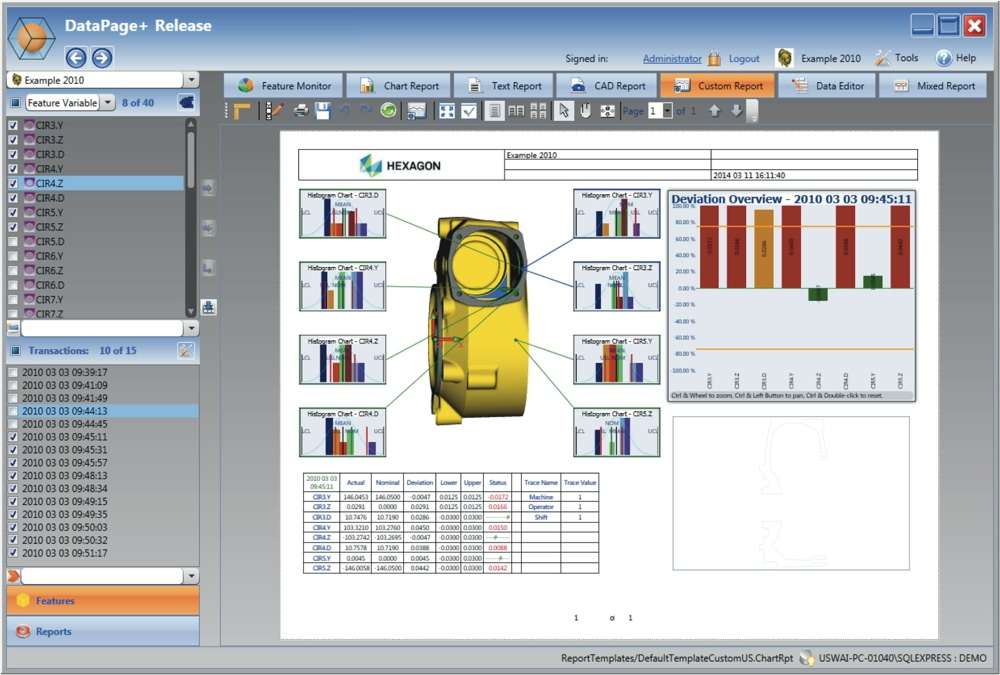Check the CIR5.D feature checkbox

coord(13,242)
